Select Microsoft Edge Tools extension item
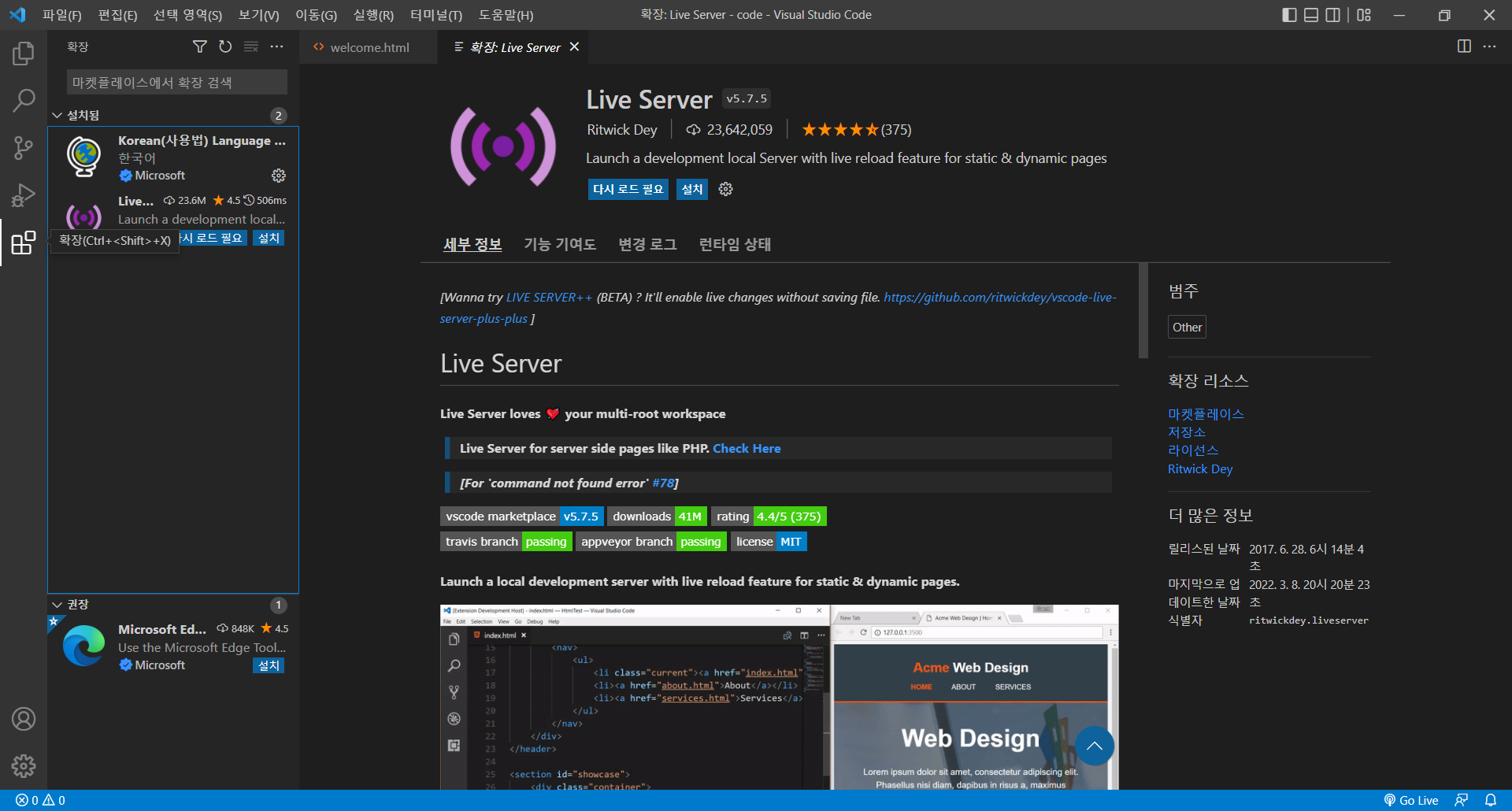 [x=173, y=647]
